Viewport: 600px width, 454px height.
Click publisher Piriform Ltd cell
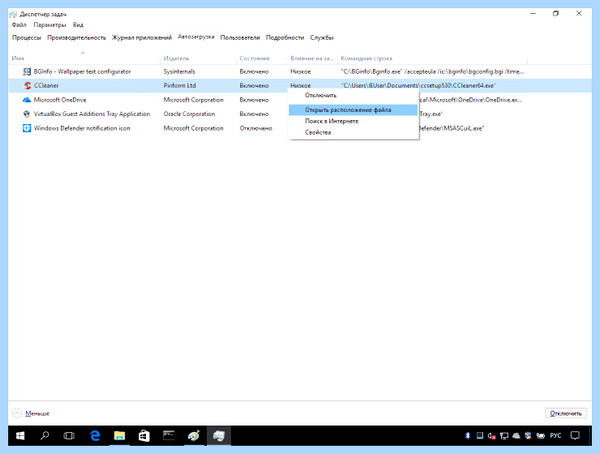click(x=180, y=86)
